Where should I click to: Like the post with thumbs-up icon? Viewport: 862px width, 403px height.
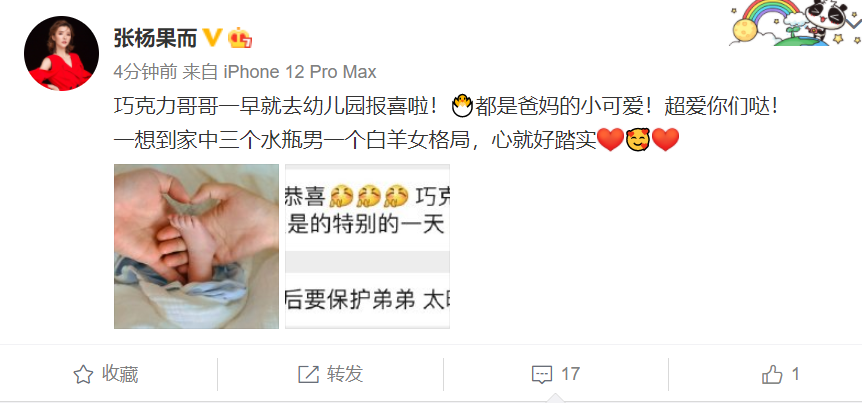pyautogui.click(x=772, y=375)
